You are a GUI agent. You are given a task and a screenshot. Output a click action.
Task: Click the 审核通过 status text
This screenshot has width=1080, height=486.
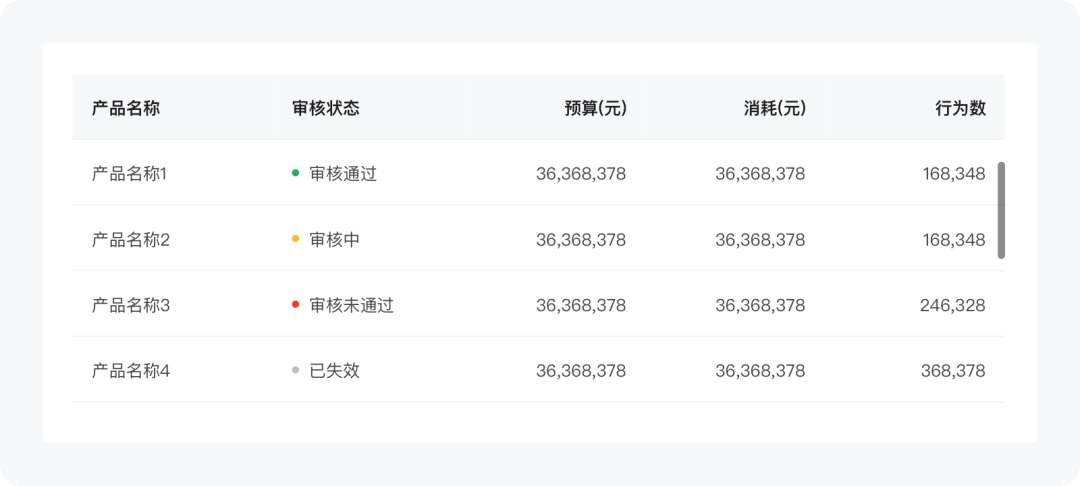point(343,173)
